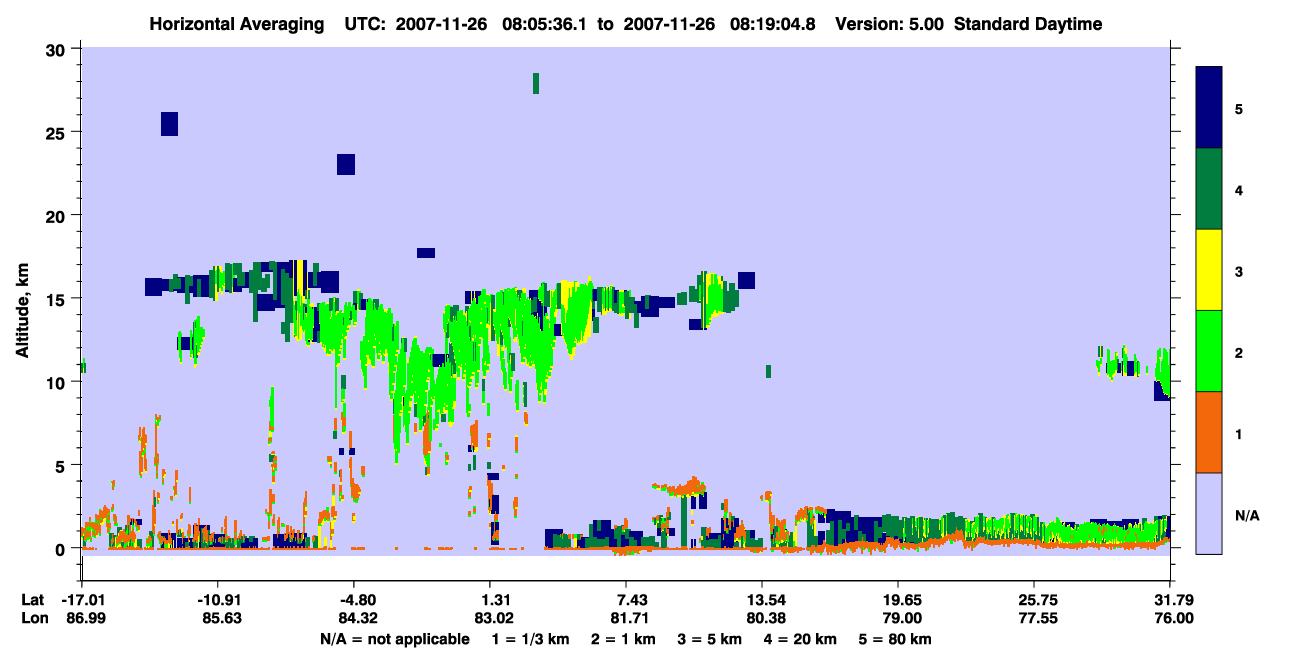Click the colorbar label '1'
Image resolution: width=1300 pixels, height=667 pixels.
click(1239, 433)
